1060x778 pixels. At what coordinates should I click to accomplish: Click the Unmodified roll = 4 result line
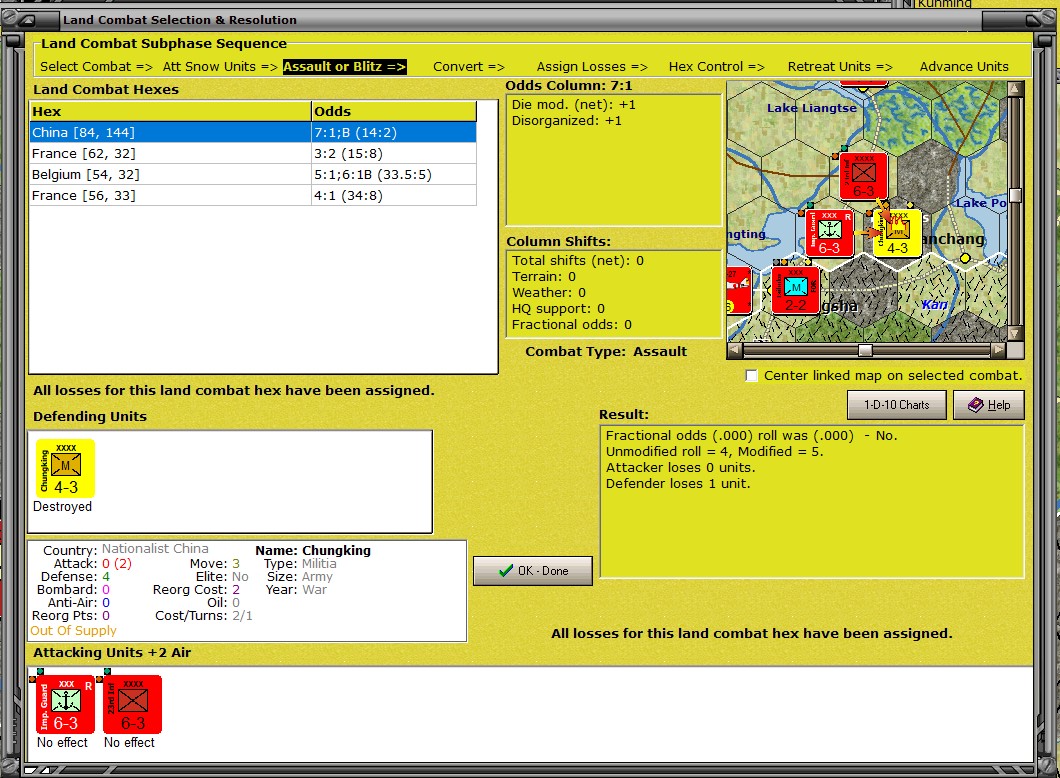715,452
